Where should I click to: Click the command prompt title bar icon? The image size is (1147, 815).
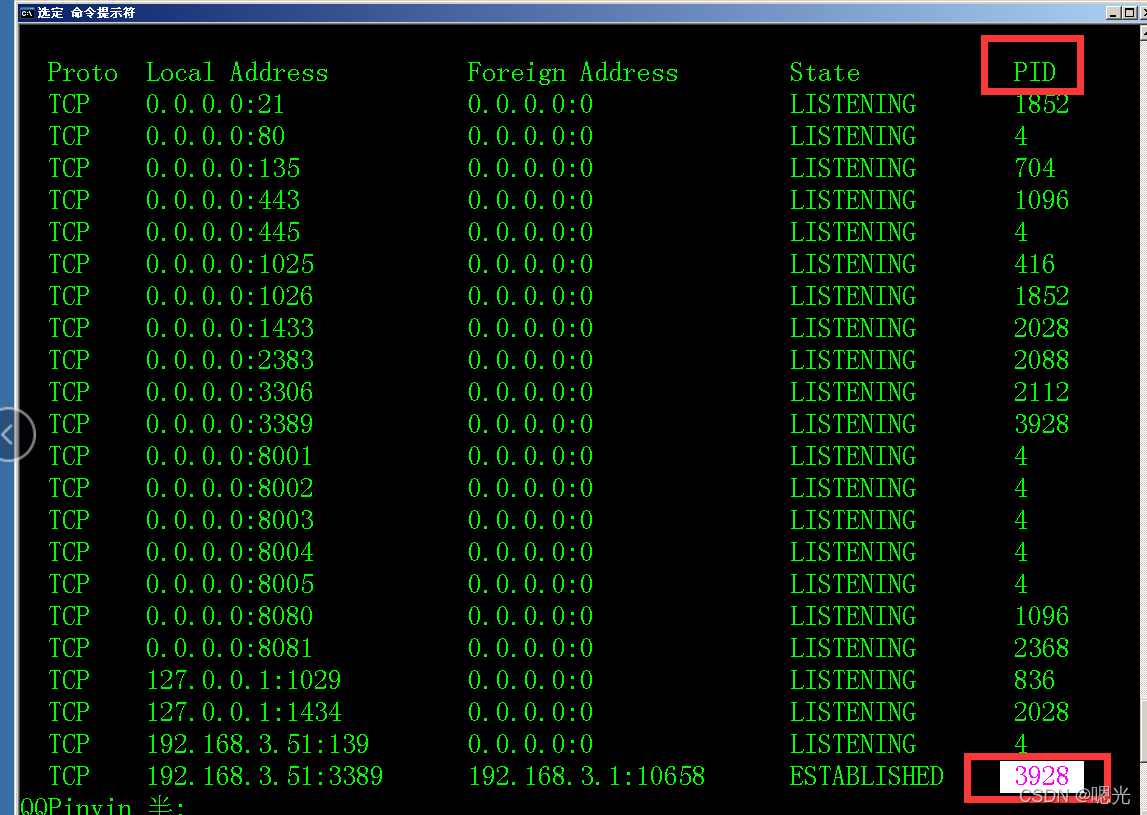pos(26,12)
